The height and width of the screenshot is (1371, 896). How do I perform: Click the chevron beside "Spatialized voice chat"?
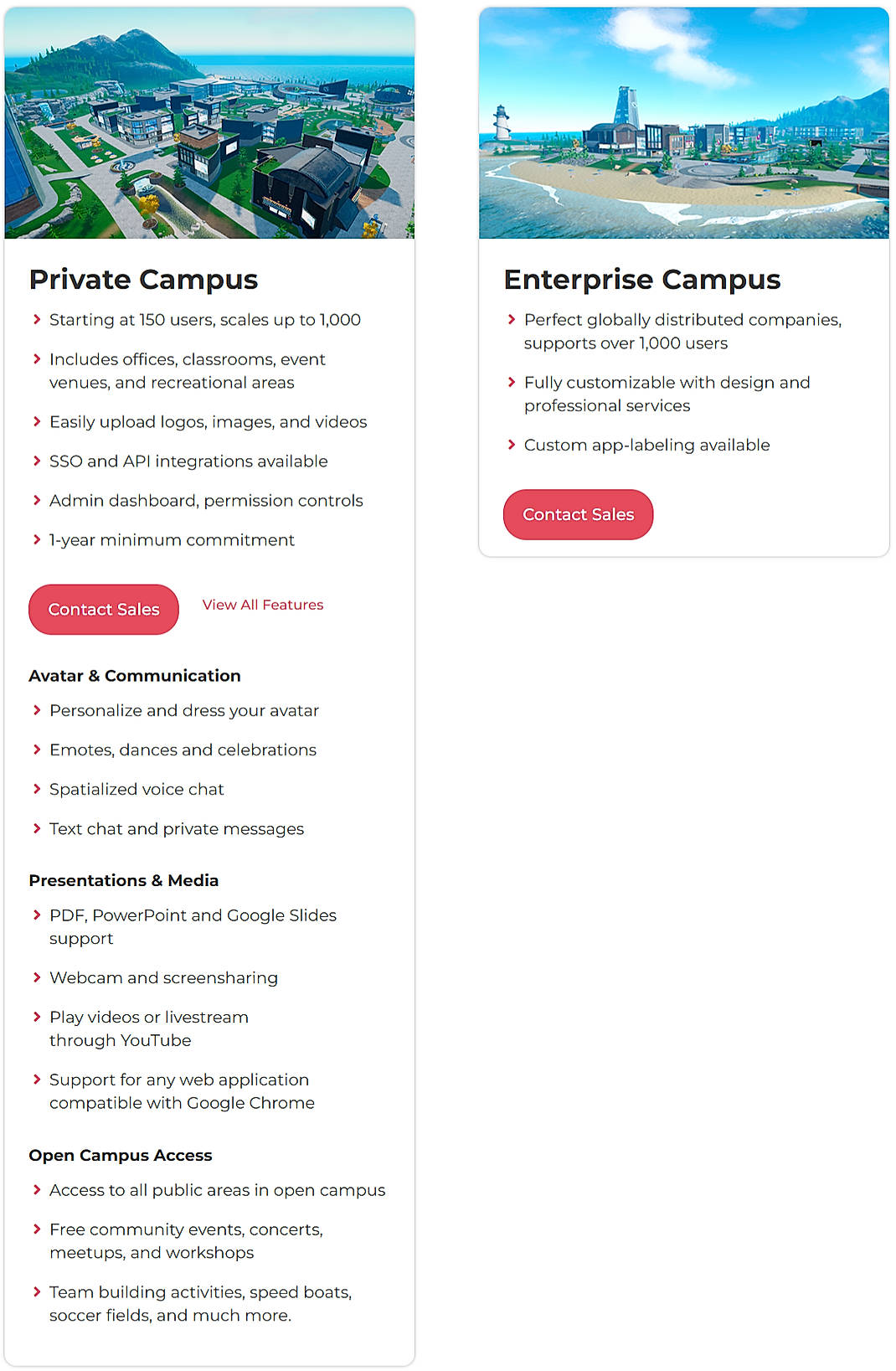38,789
